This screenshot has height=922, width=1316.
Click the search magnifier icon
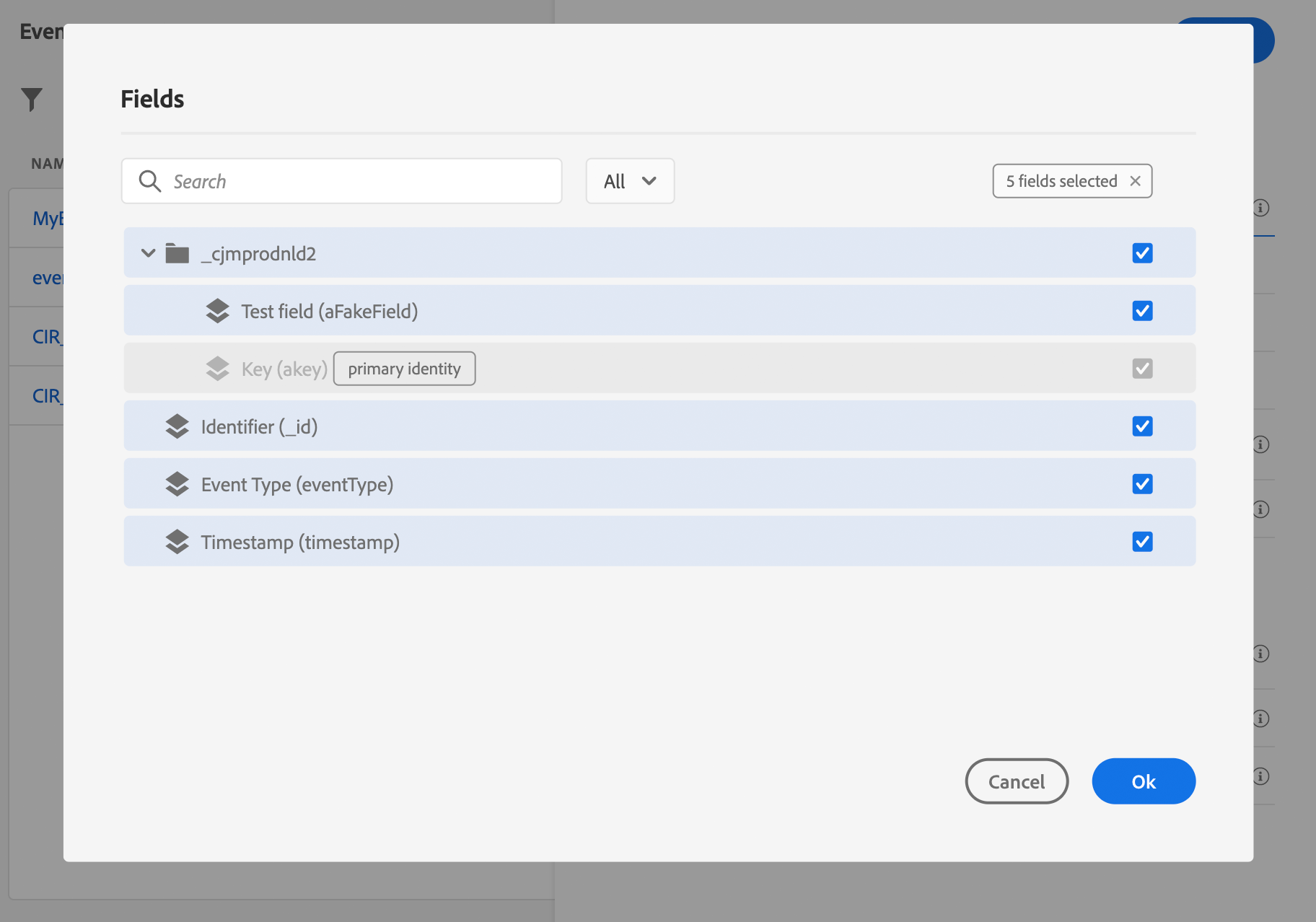tap(150, 181)
